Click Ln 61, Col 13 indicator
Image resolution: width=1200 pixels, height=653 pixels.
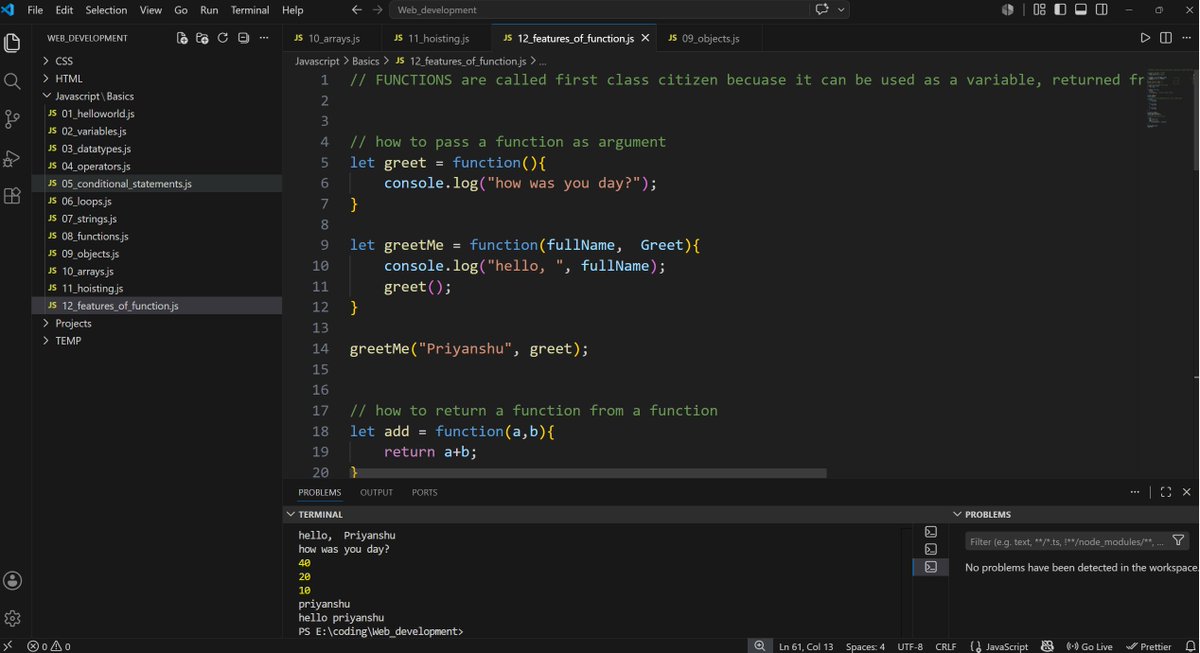coord(805,646)
